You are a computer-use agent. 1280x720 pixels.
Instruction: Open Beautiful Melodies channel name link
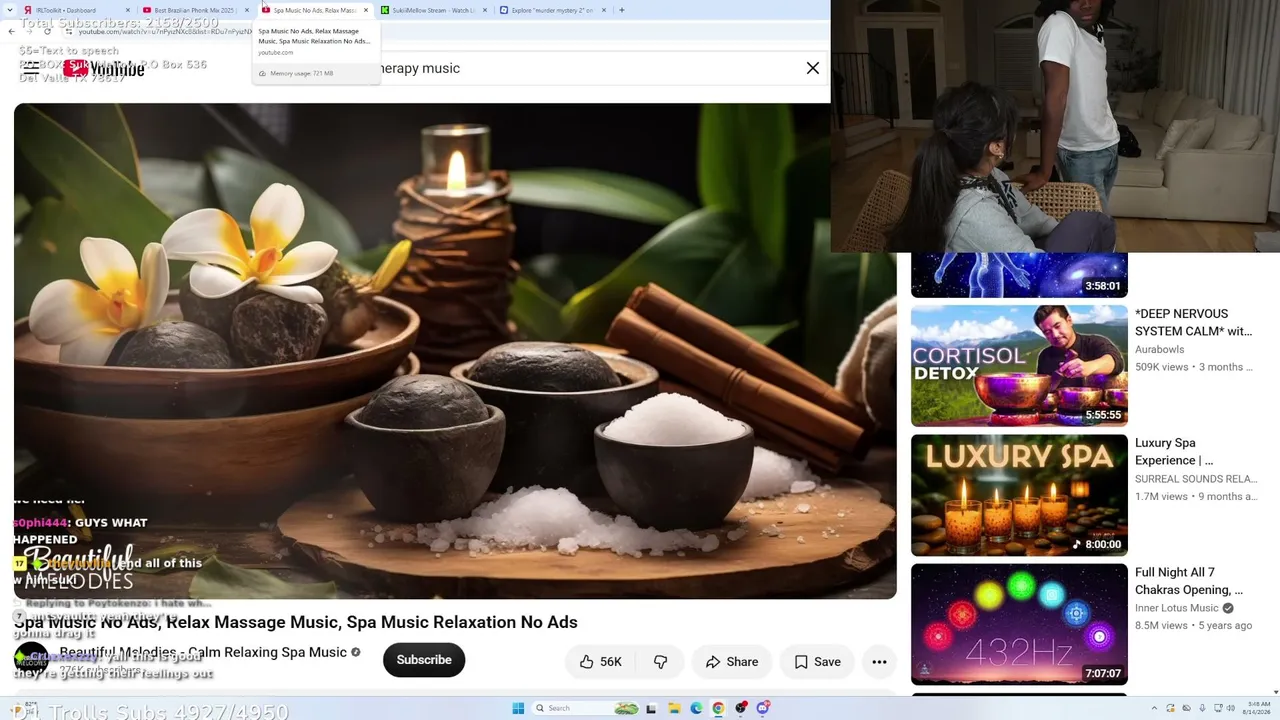click(203, 652)
